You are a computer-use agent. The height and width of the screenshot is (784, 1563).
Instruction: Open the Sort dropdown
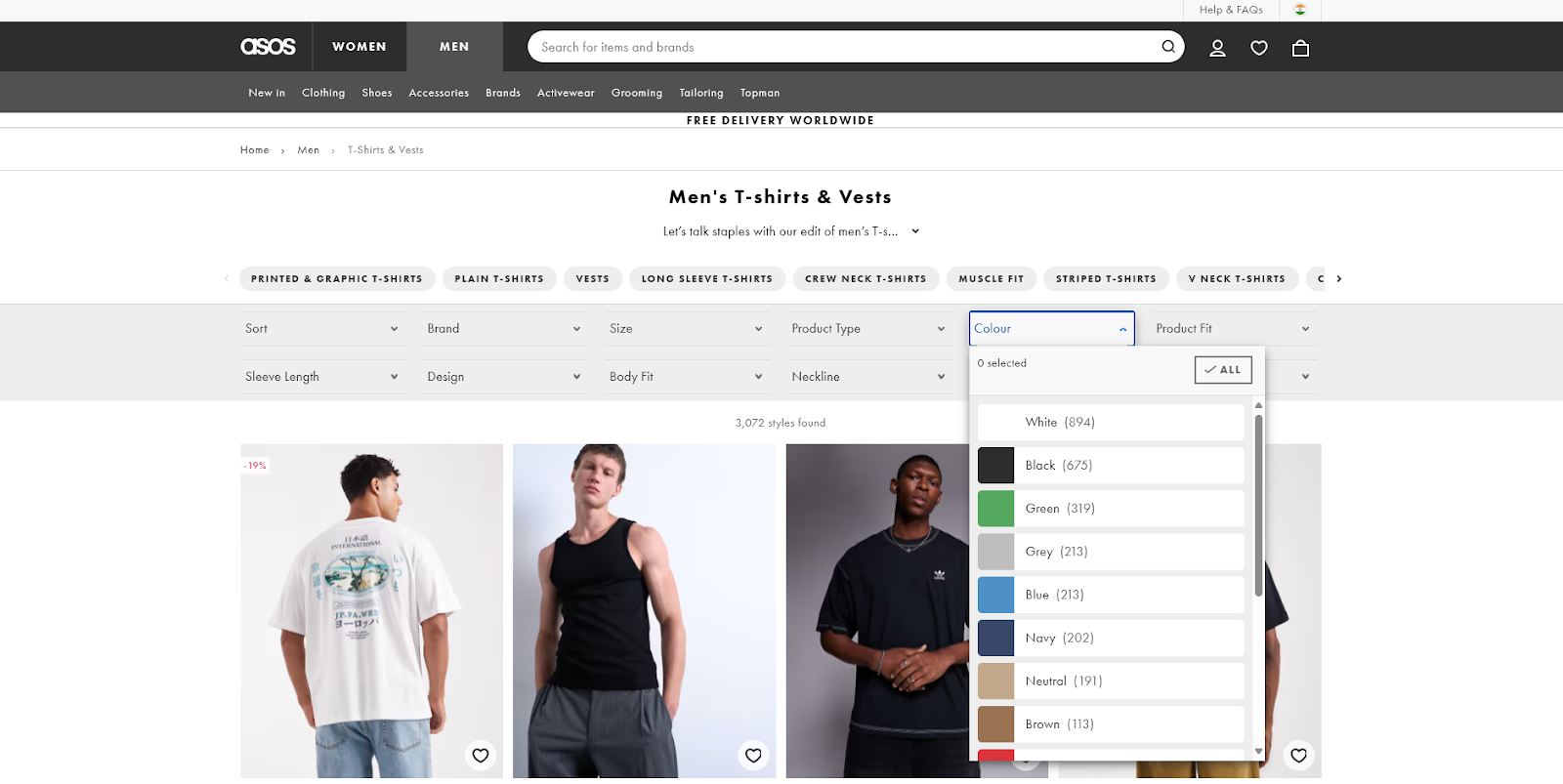[x=322, y=329]
